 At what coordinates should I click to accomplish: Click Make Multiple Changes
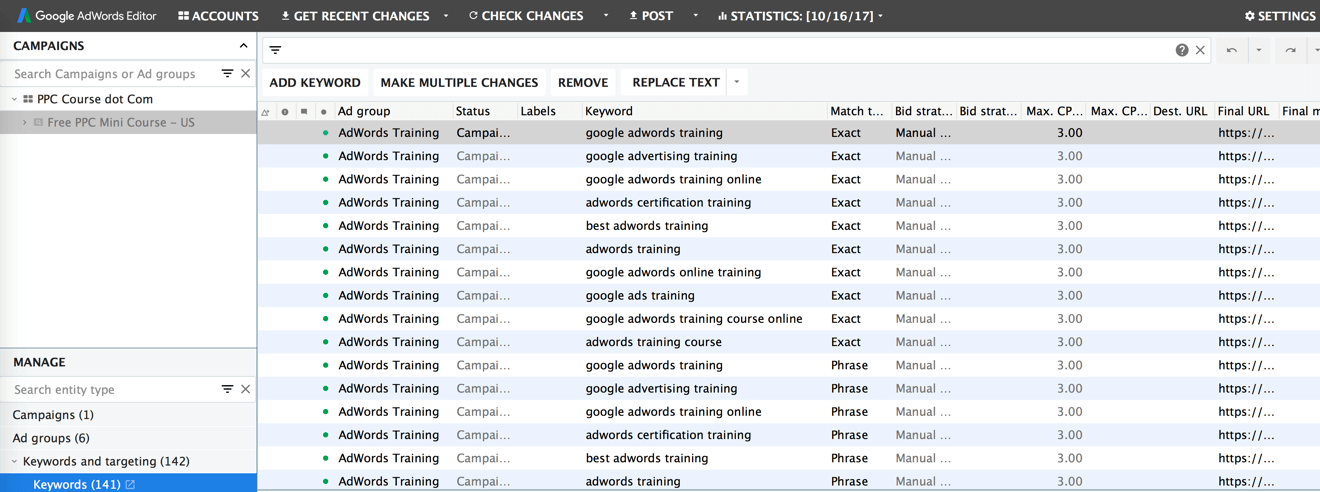pos(459,82)
